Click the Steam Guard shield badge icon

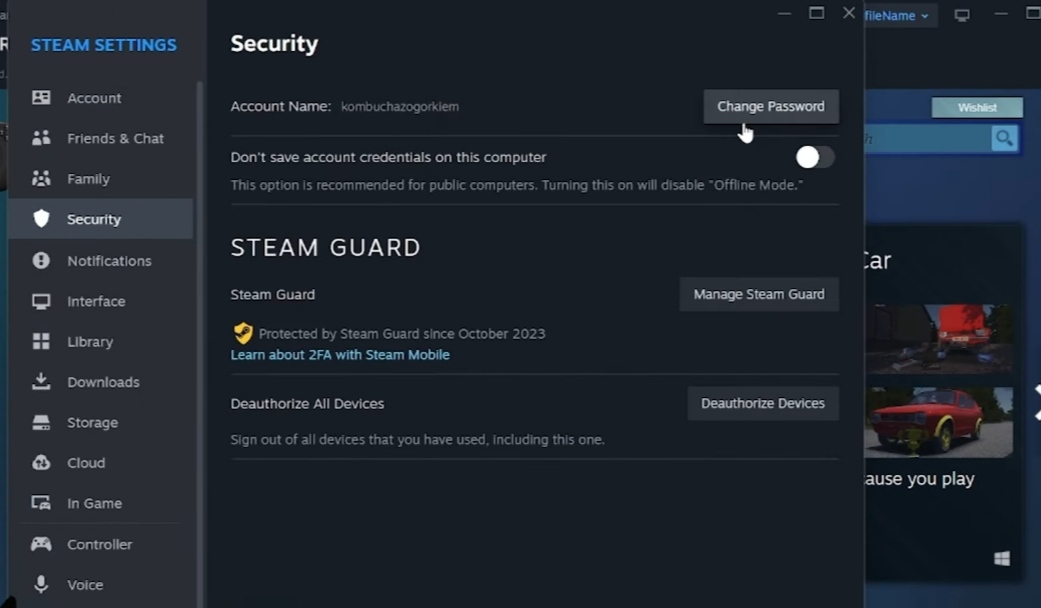click(x=243, y=333)
